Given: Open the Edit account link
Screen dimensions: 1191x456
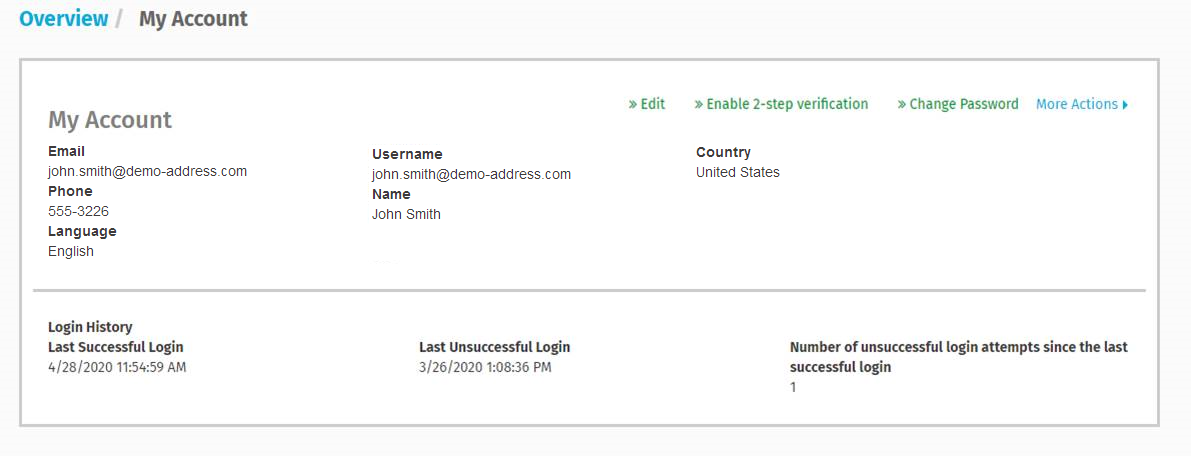Looking at the screenshot, I should click(x=652, y=104).
